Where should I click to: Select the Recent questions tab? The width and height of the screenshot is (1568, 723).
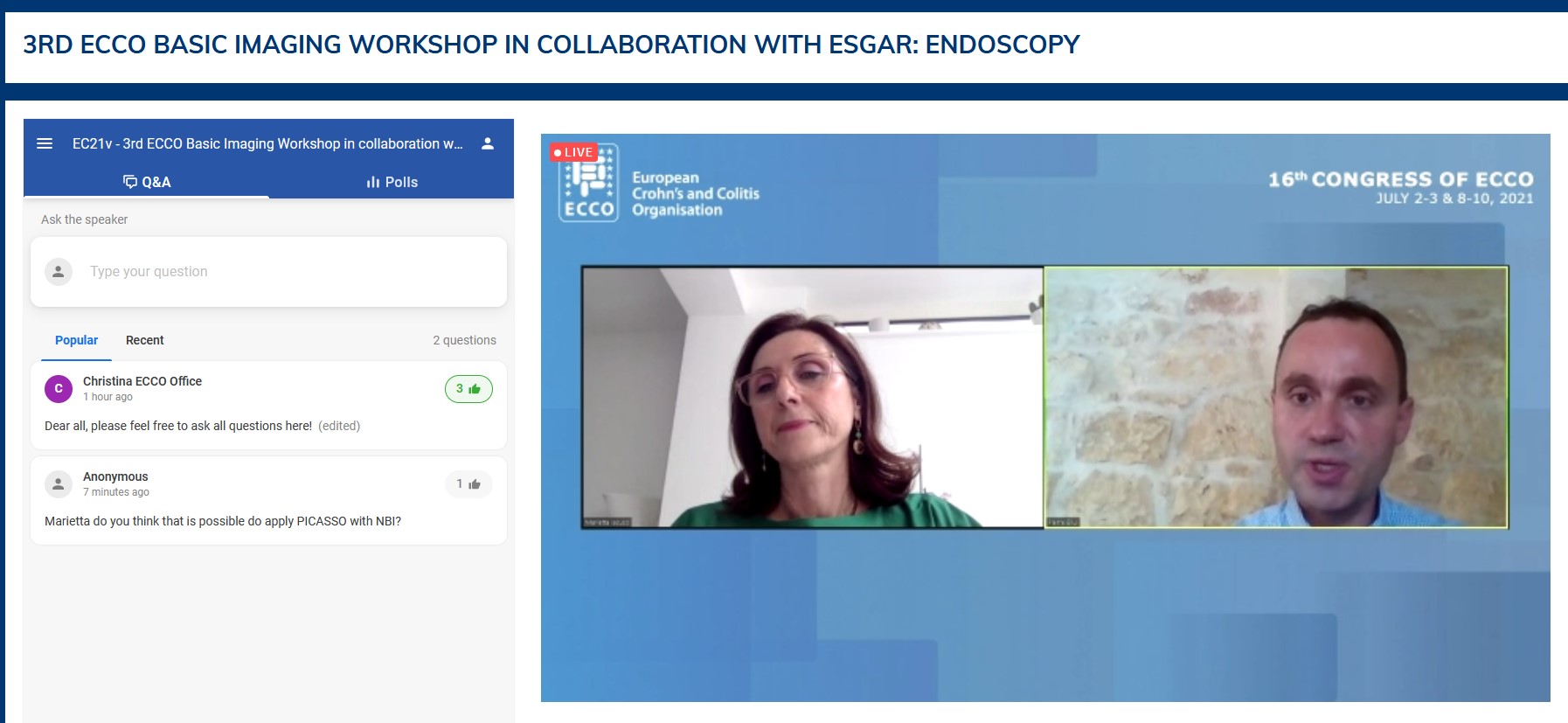point(144,340)
